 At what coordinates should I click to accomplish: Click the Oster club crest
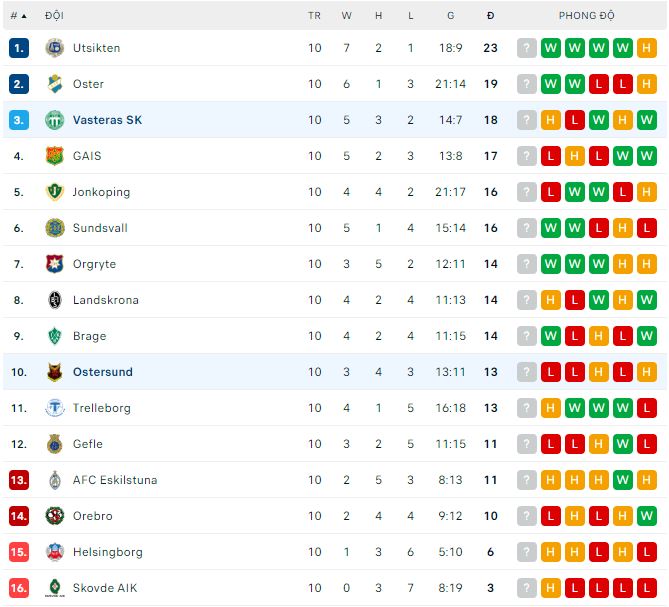(x=54, y=84)
